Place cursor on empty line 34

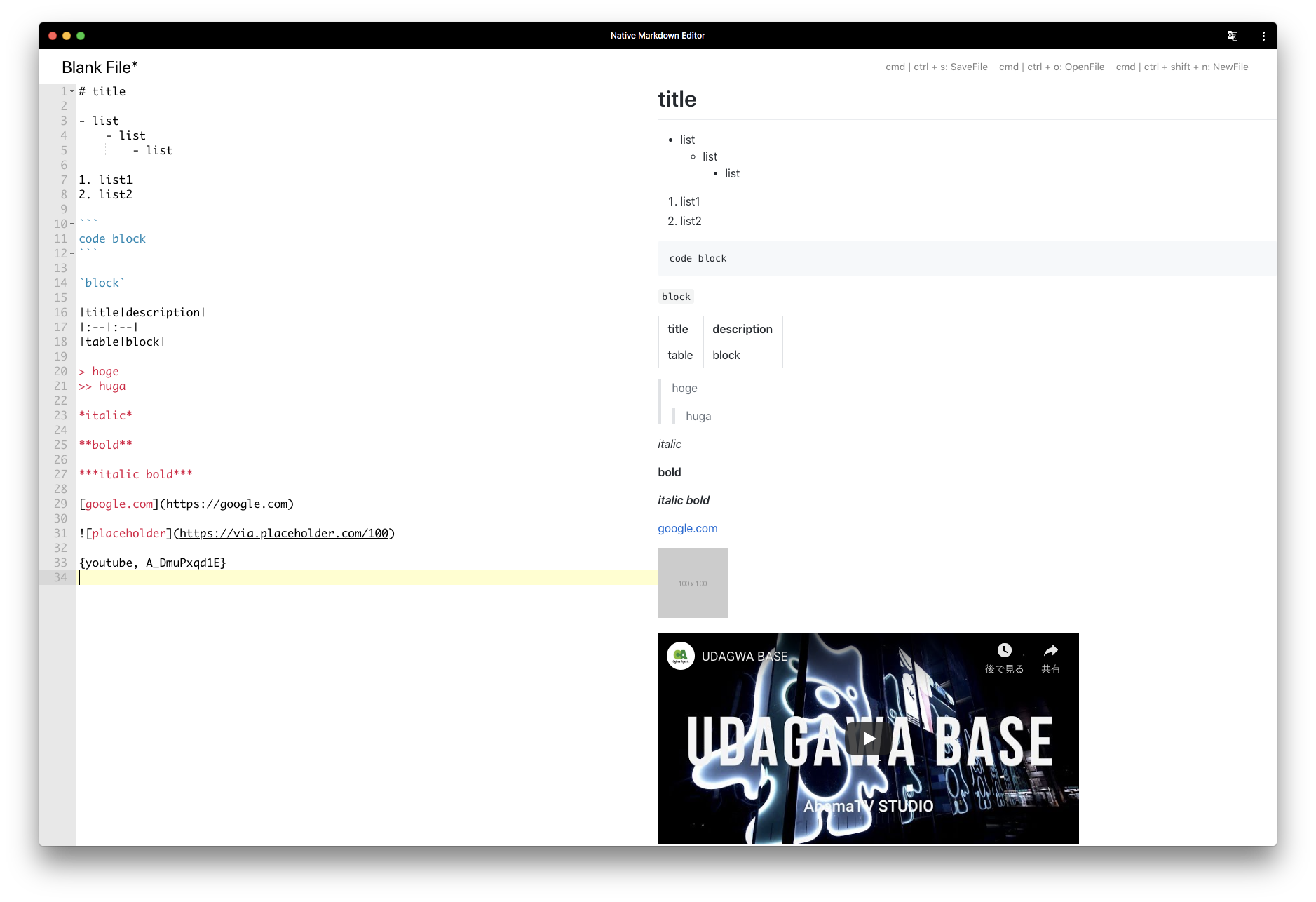pos(367,577)
